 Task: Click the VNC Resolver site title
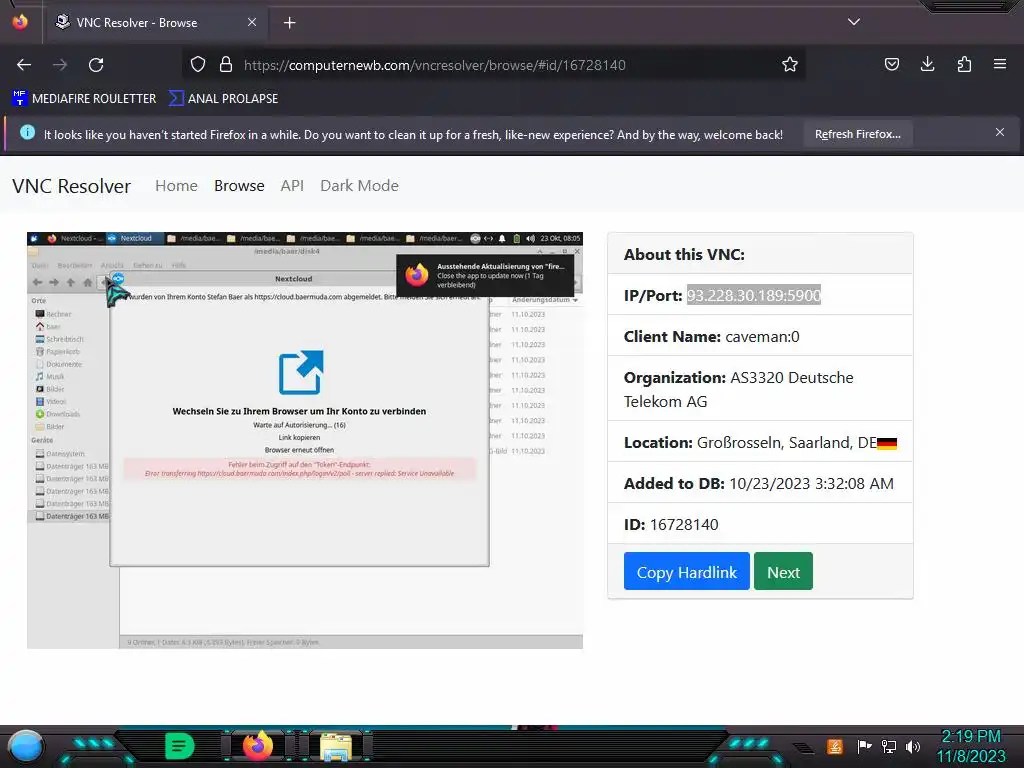71,186
